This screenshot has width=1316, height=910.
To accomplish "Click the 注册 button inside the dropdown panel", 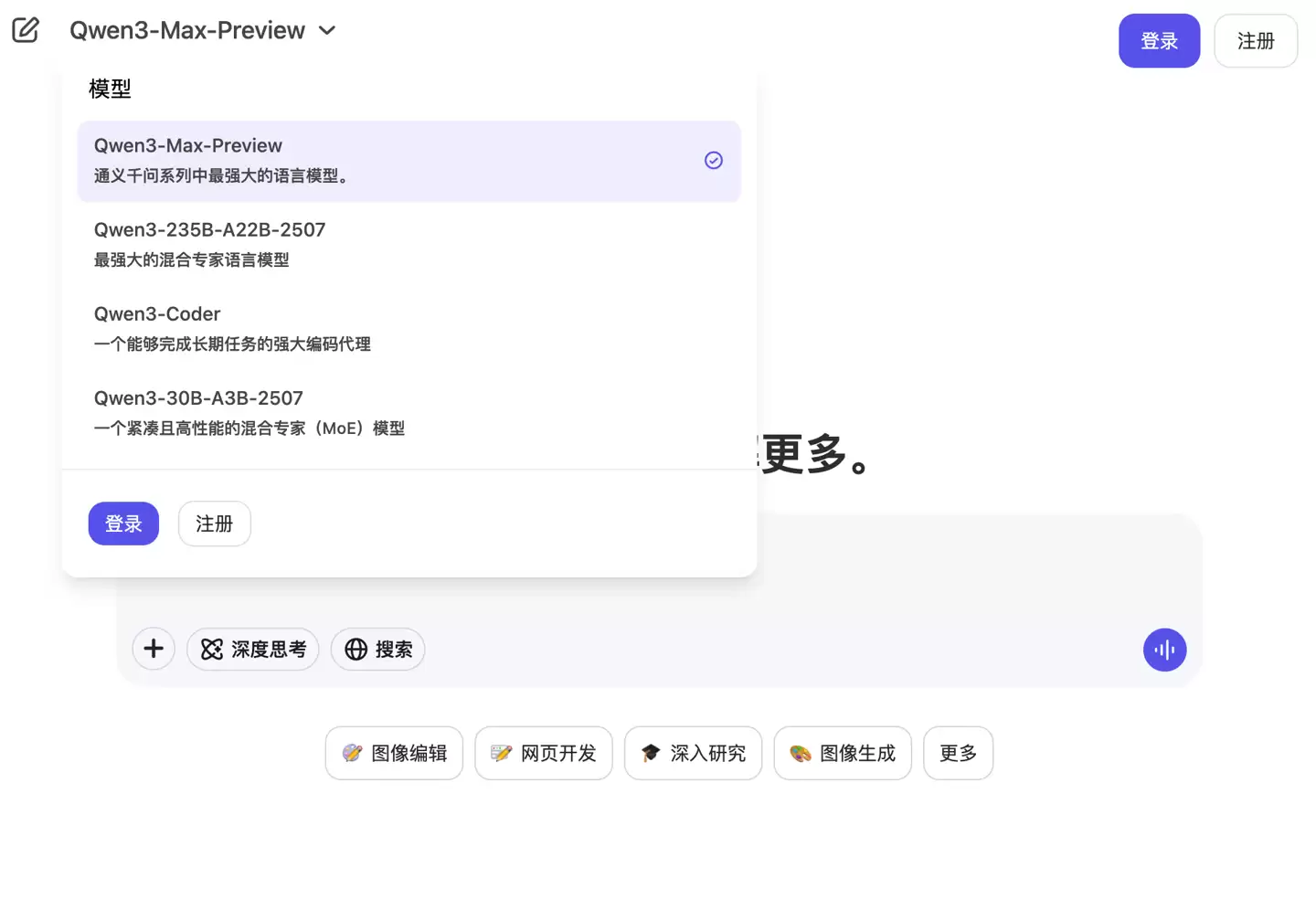I will 214,524.
